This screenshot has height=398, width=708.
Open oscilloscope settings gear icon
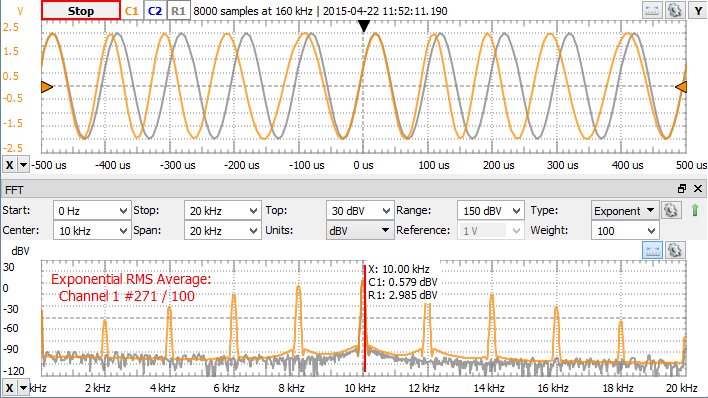click(675, 10)
